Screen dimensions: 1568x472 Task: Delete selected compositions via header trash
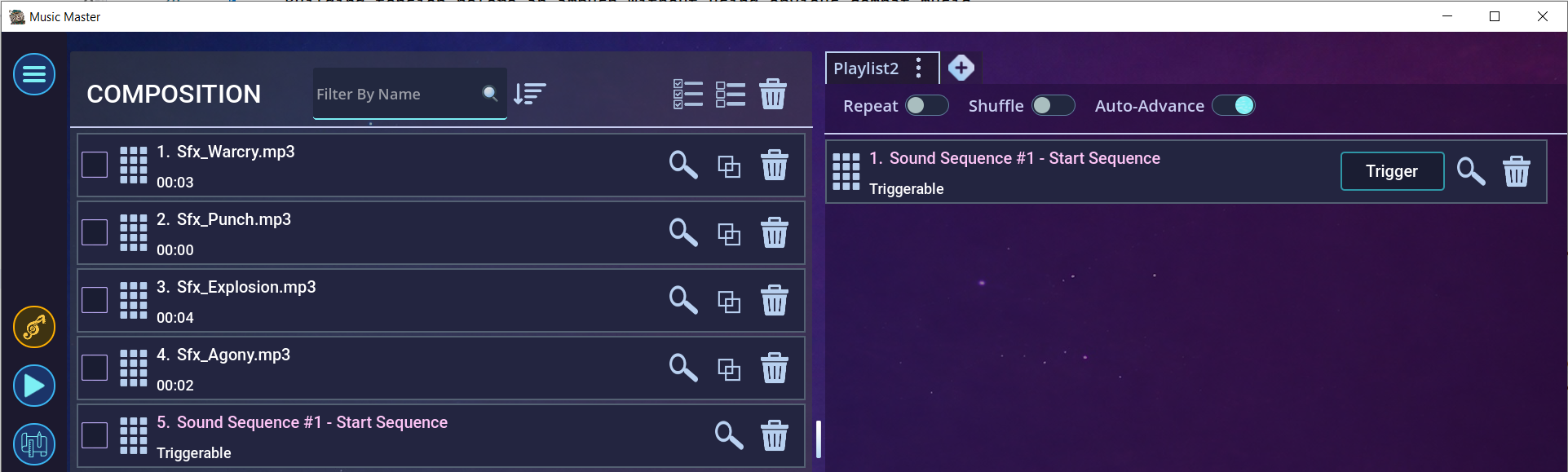(773, 94)
